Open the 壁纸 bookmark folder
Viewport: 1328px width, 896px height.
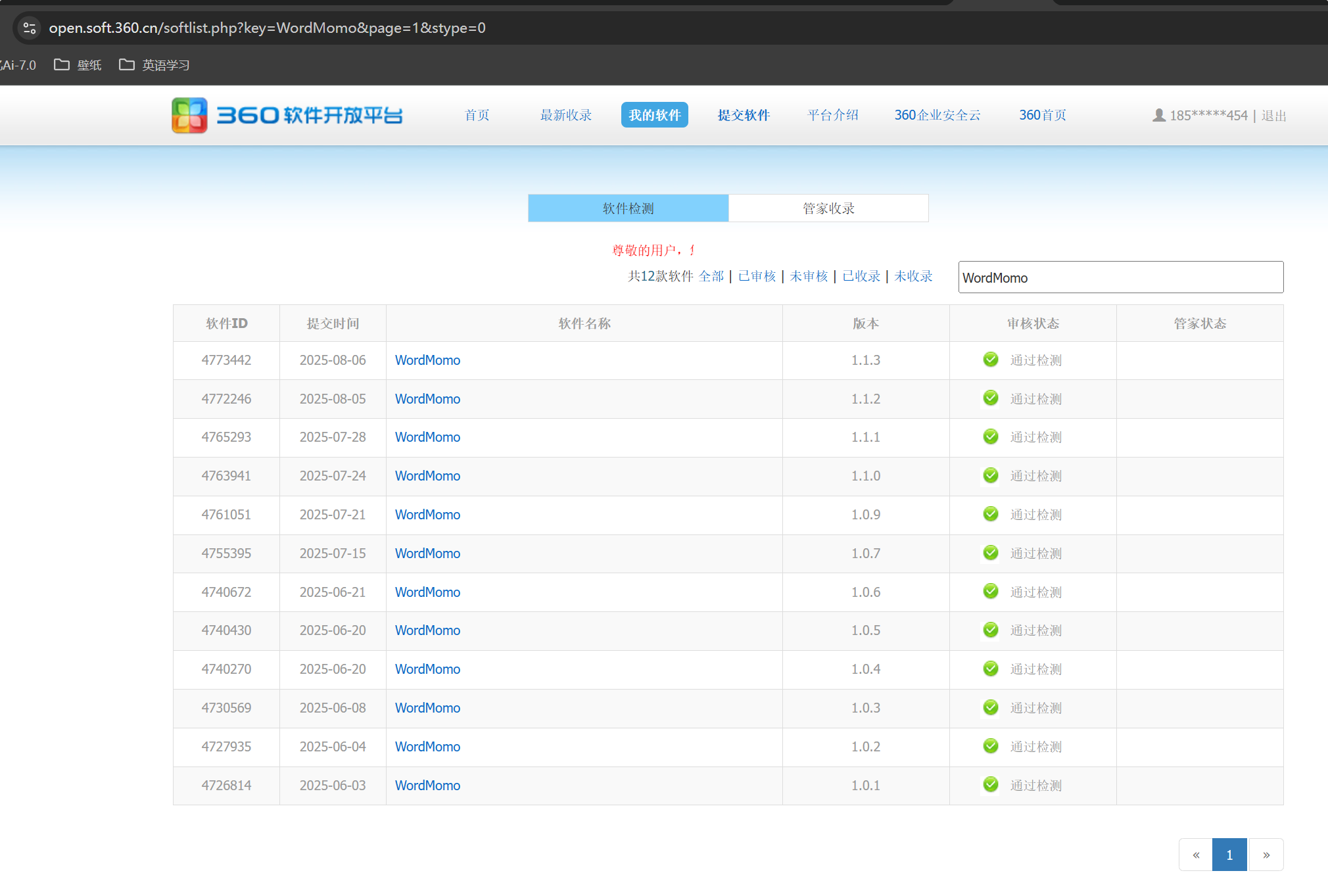pos(78,65)
